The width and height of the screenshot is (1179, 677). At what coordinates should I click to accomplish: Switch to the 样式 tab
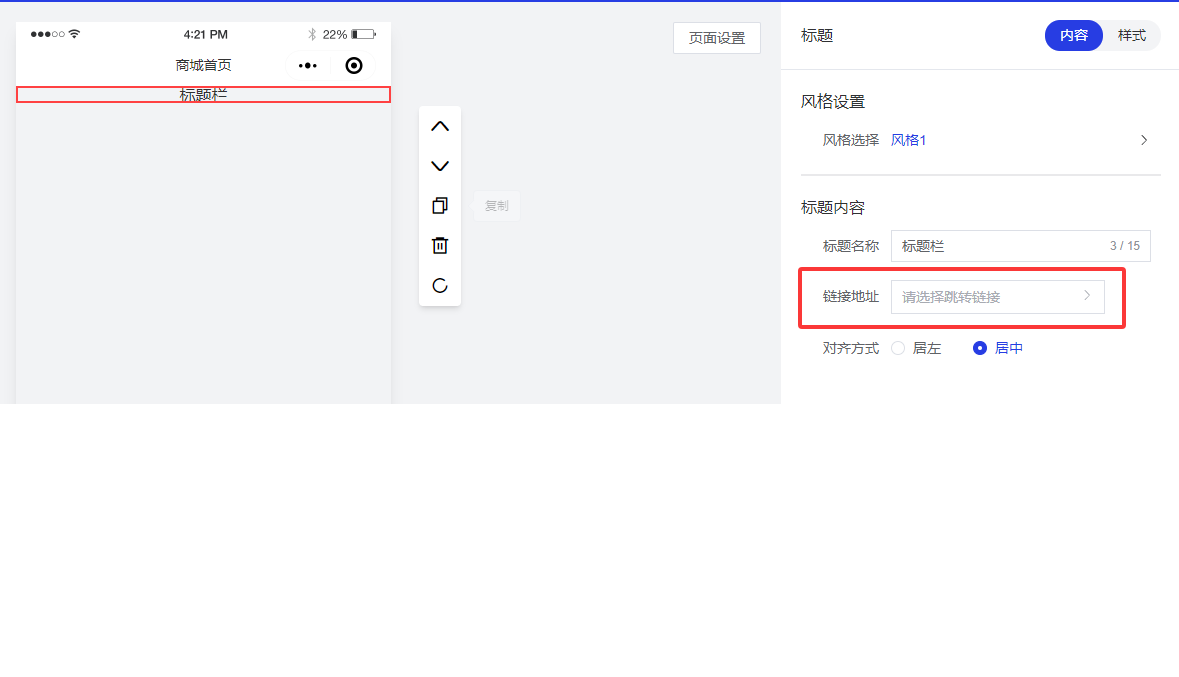coord(1131,35)
